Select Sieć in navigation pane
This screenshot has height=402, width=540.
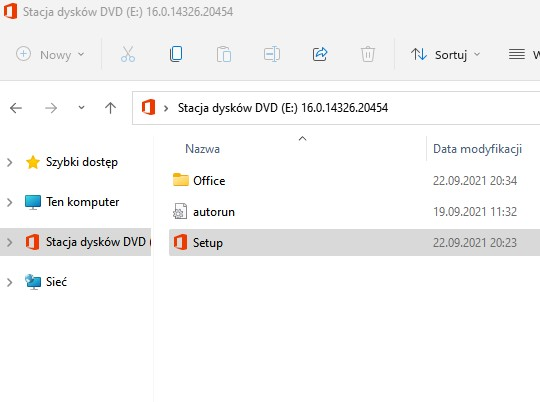pyautogui.click(x=56, y=282)
